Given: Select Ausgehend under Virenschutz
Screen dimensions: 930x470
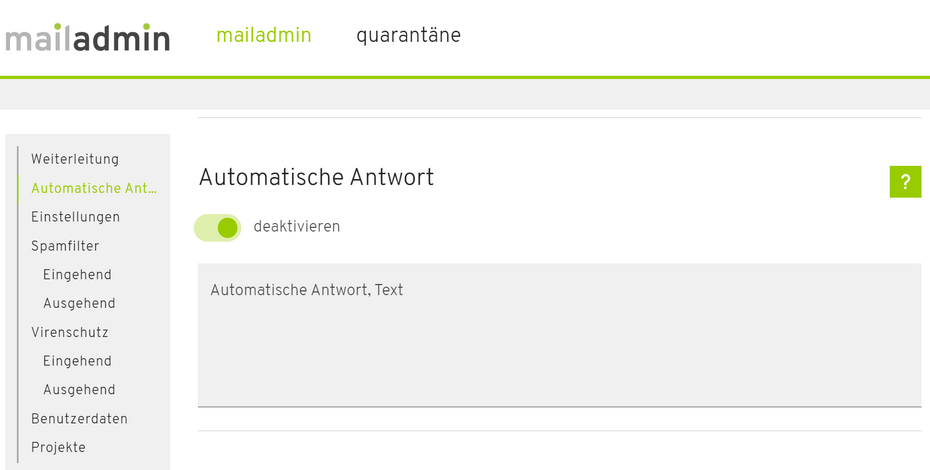Looking at the screenshot, I should pyautogui.click(x=79, y=390).
